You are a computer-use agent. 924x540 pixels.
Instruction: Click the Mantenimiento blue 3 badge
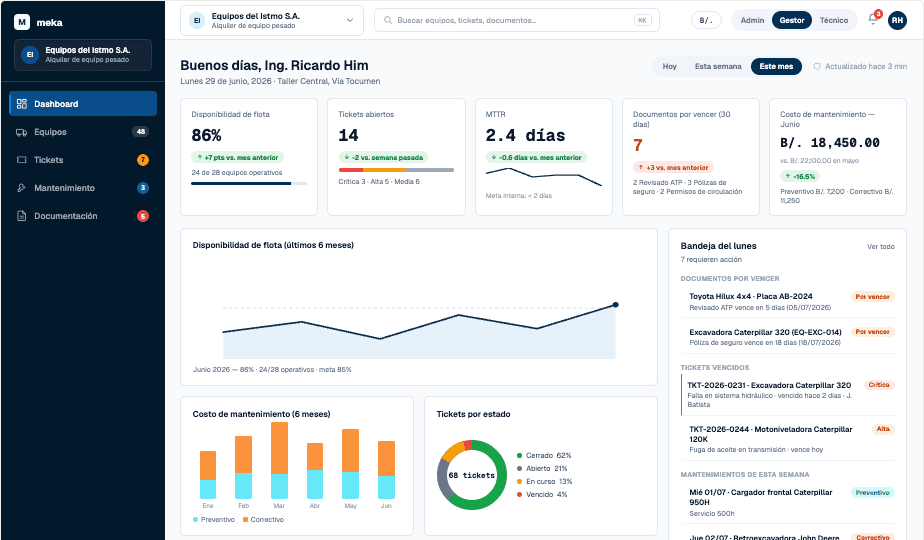coord(143,188)
